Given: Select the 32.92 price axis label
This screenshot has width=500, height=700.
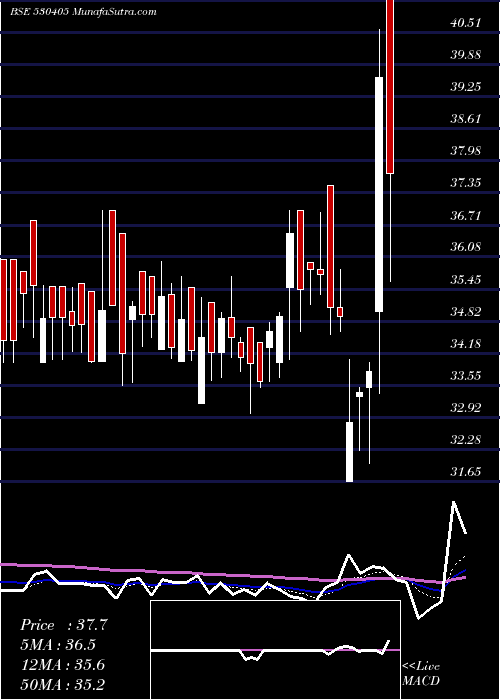Looking at the screenshot, I should pos(466,408).
